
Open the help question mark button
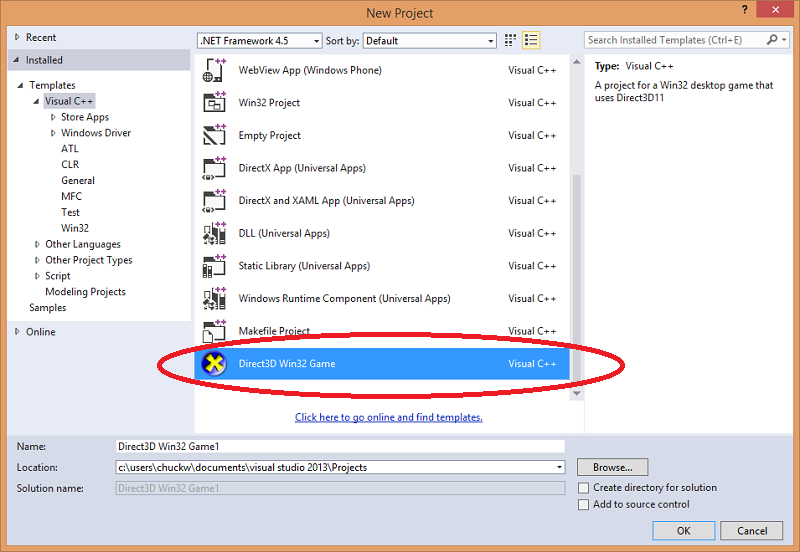coord(744,10)
